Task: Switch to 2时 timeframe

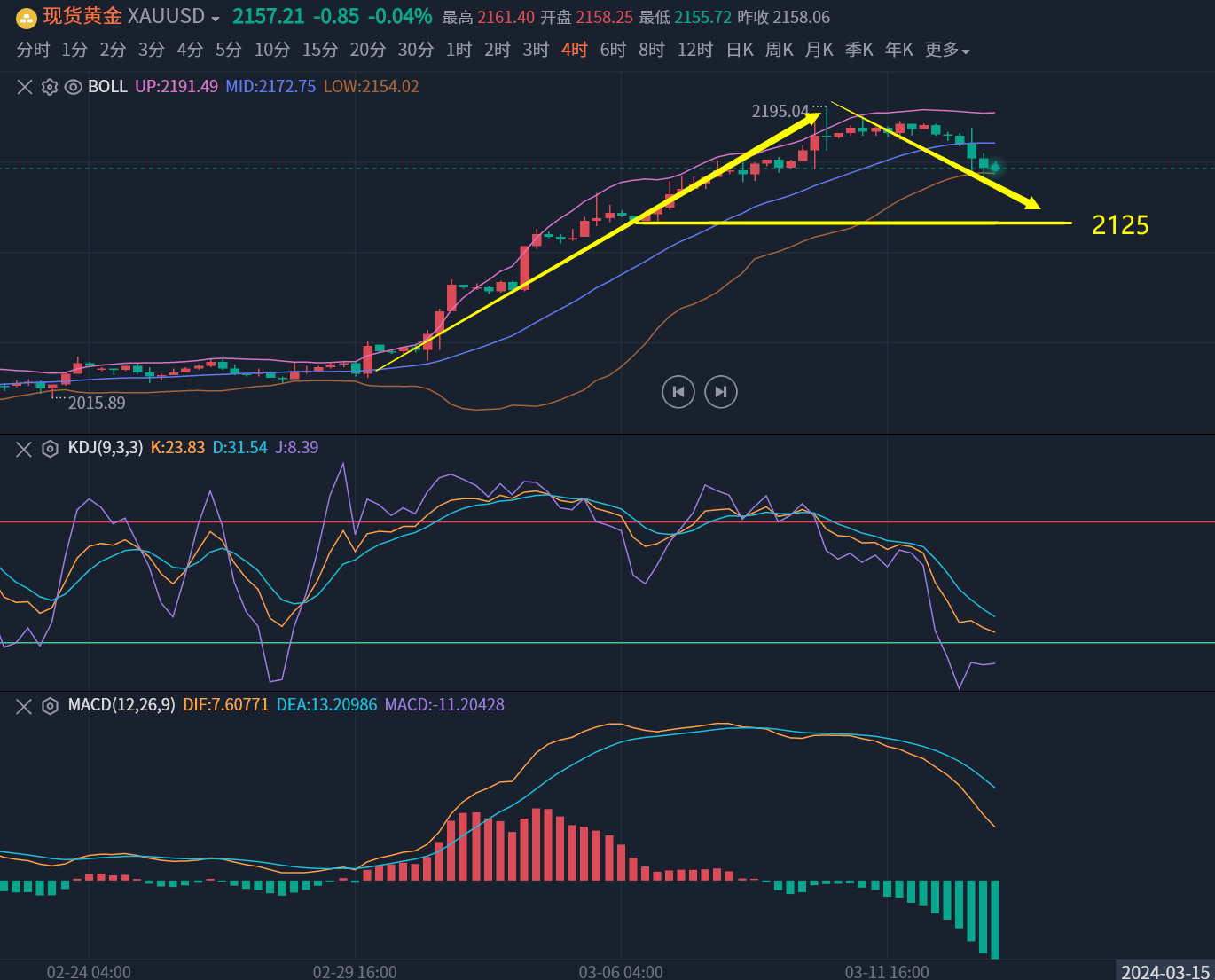Action: [x=498, y=50]
